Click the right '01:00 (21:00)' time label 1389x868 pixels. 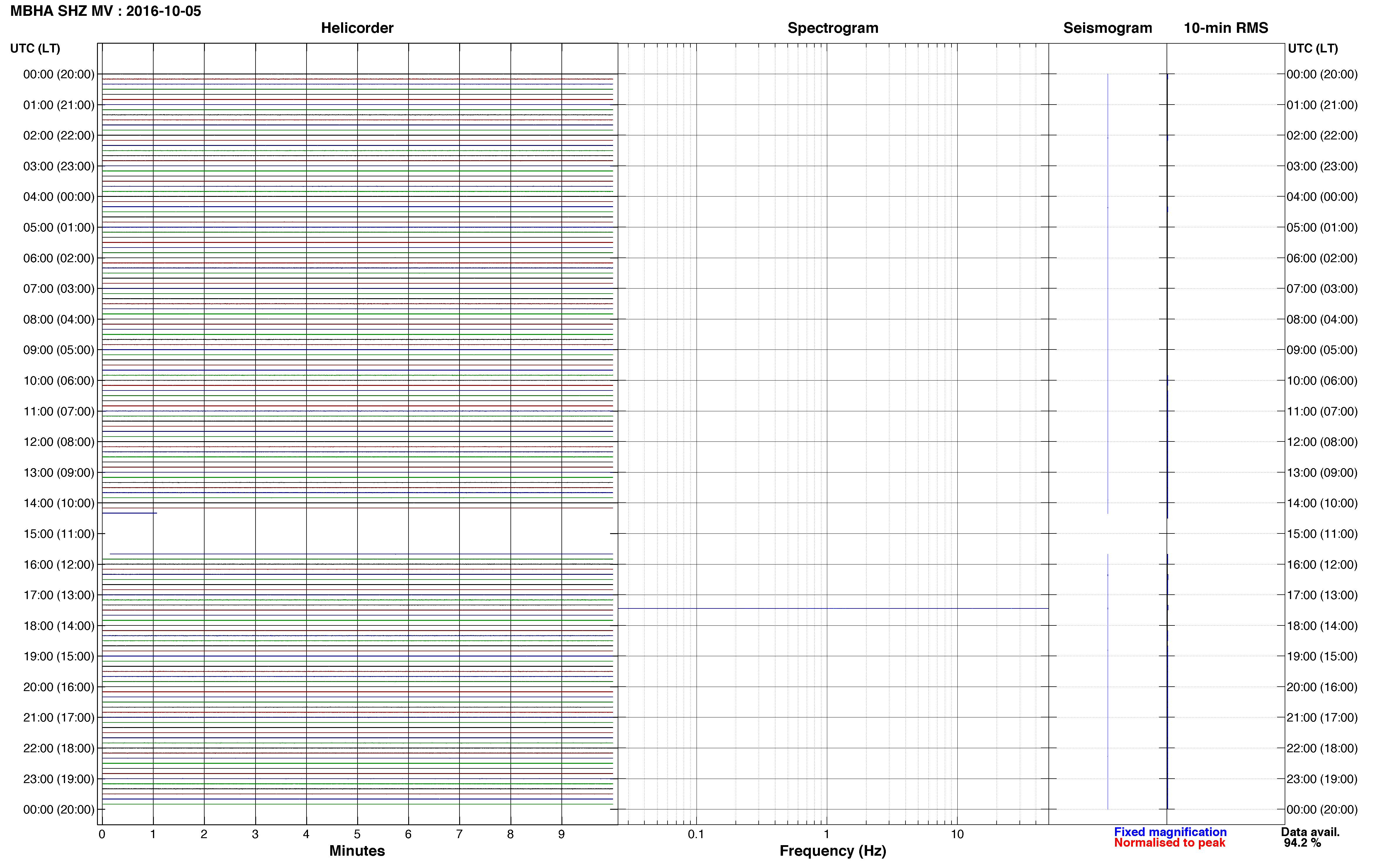coord(1322,105)
